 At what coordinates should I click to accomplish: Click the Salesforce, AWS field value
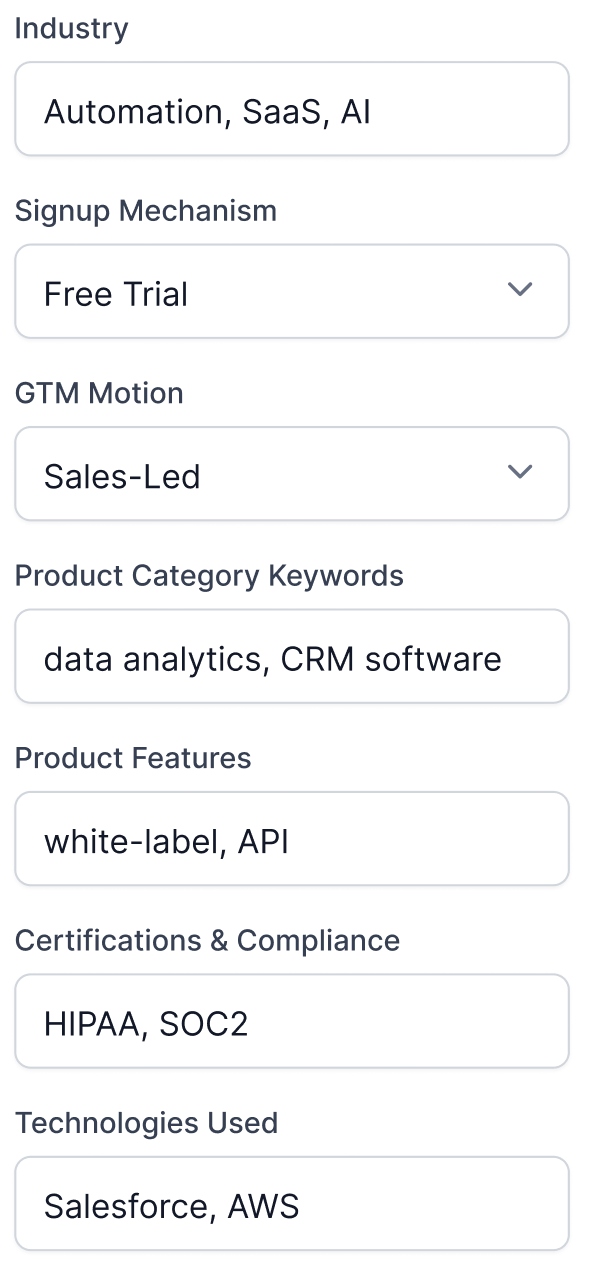click(170, 1205)
